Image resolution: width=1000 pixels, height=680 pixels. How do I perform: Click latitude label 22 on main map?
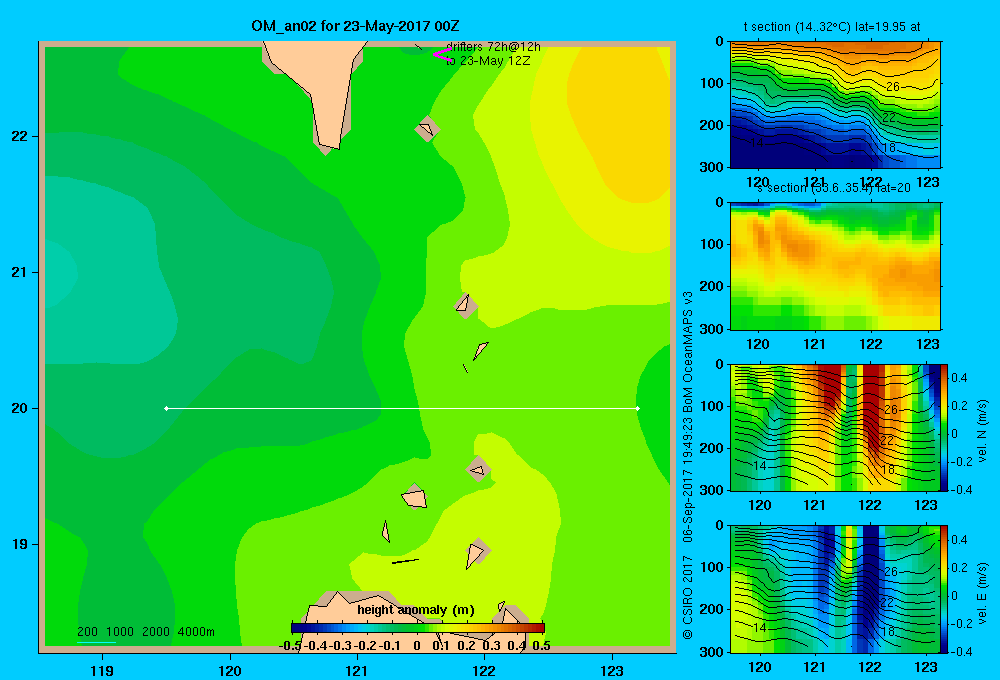(20, 136)
